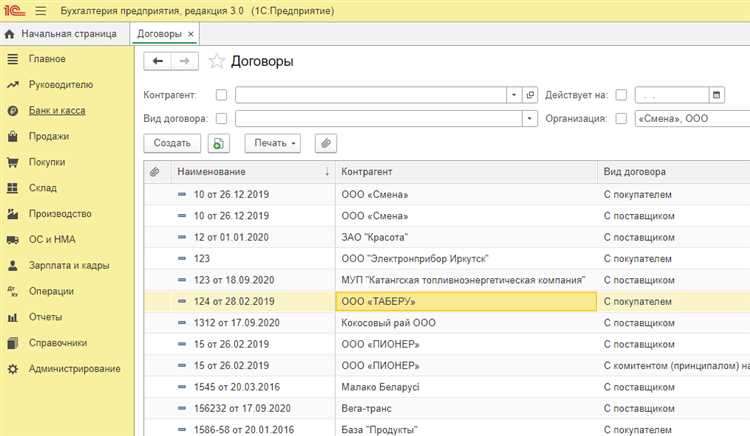
Task: Go back with the left arrow button
Action: click(157, 61)
